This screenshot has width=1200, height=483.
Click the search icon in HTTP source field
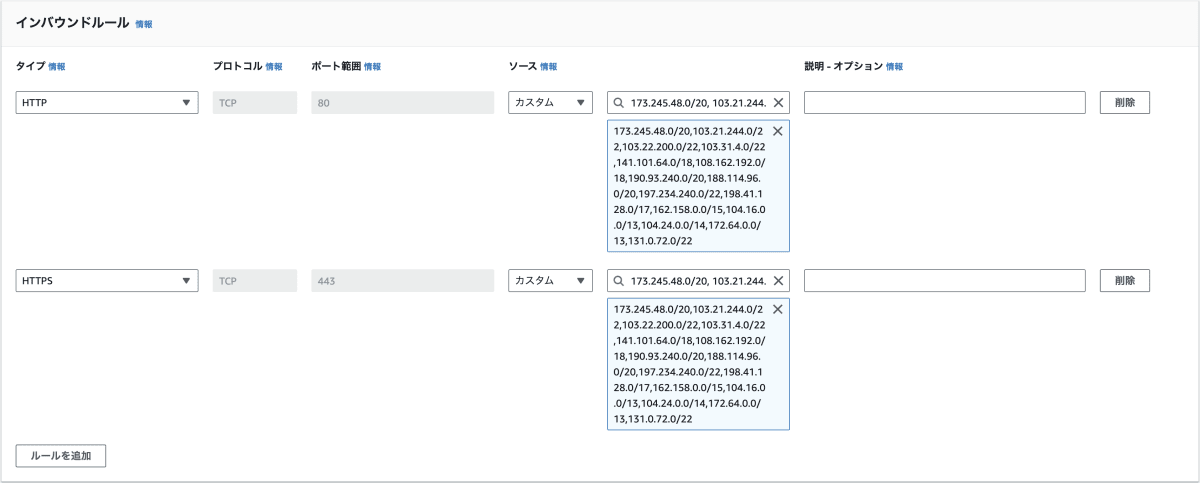point(620,102)
